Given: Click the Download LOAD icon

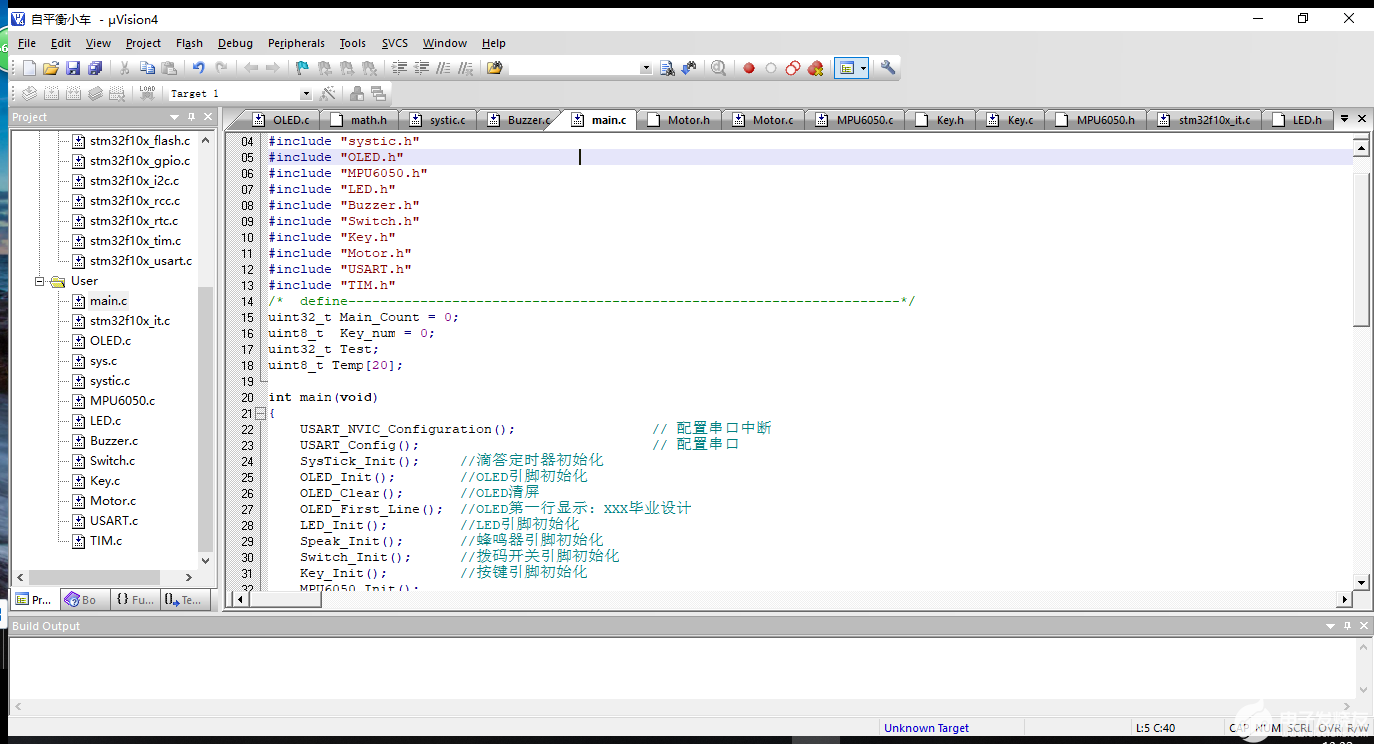Looking at the screenshot, I should tap(147, 93).
